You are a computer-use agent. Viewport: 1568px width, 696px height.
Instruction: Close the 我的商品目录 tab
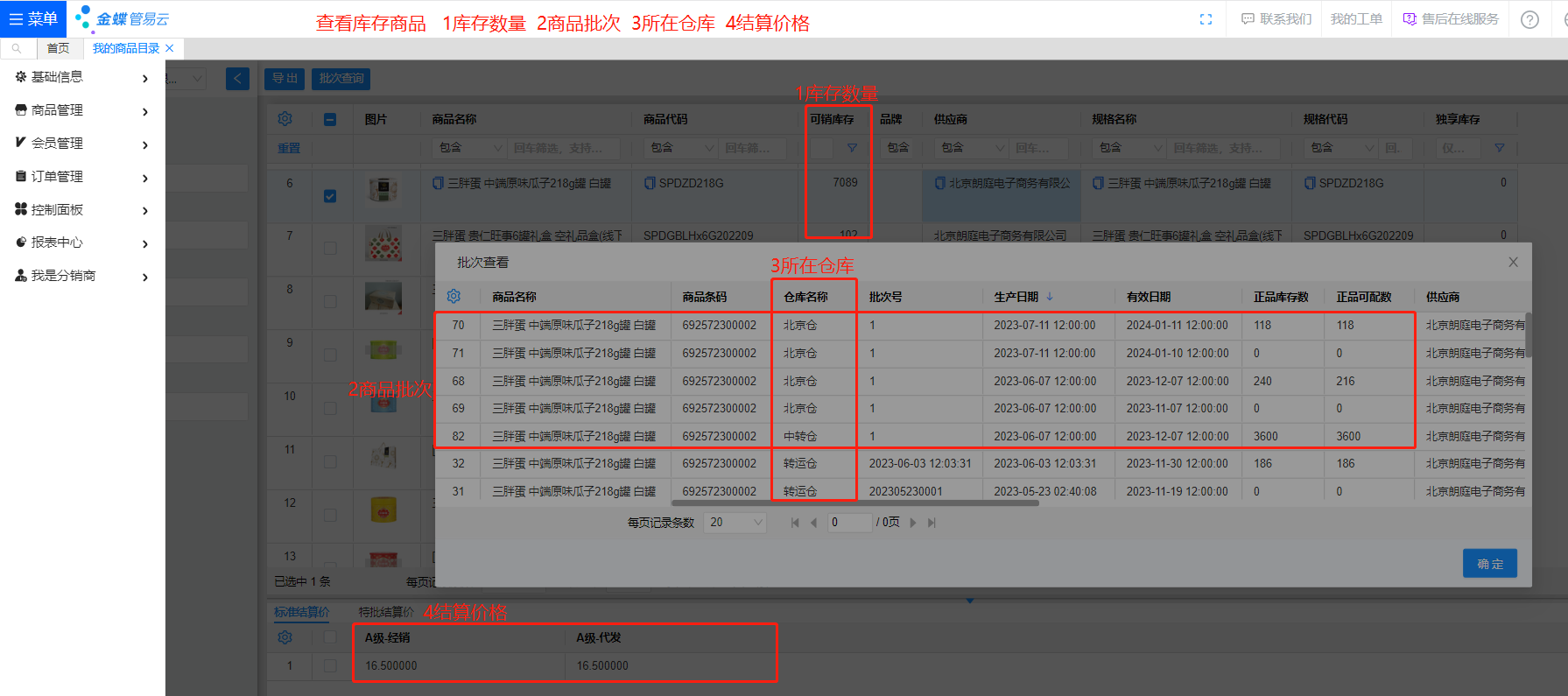(170, 48)
